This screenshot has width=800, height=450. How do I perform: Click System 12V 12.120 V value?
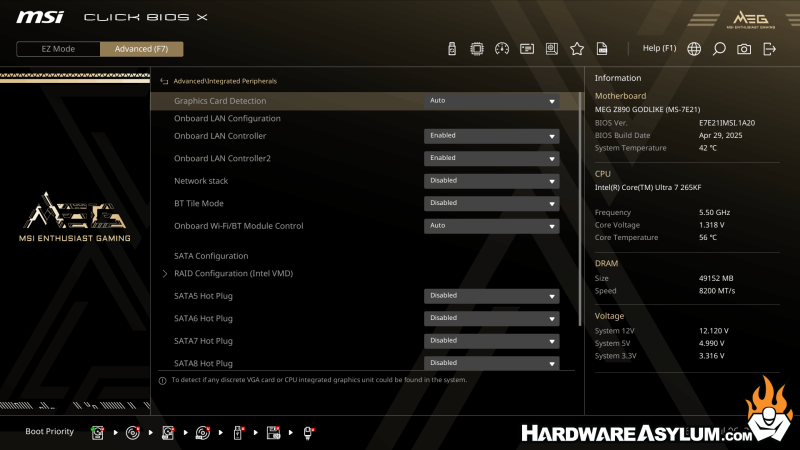click(x=713, y=331)
